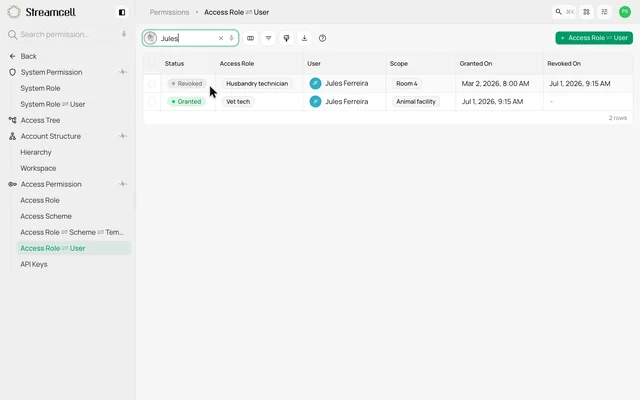Open API Keys page
Viewport: 640px width, 400px height.
(34, 264)
